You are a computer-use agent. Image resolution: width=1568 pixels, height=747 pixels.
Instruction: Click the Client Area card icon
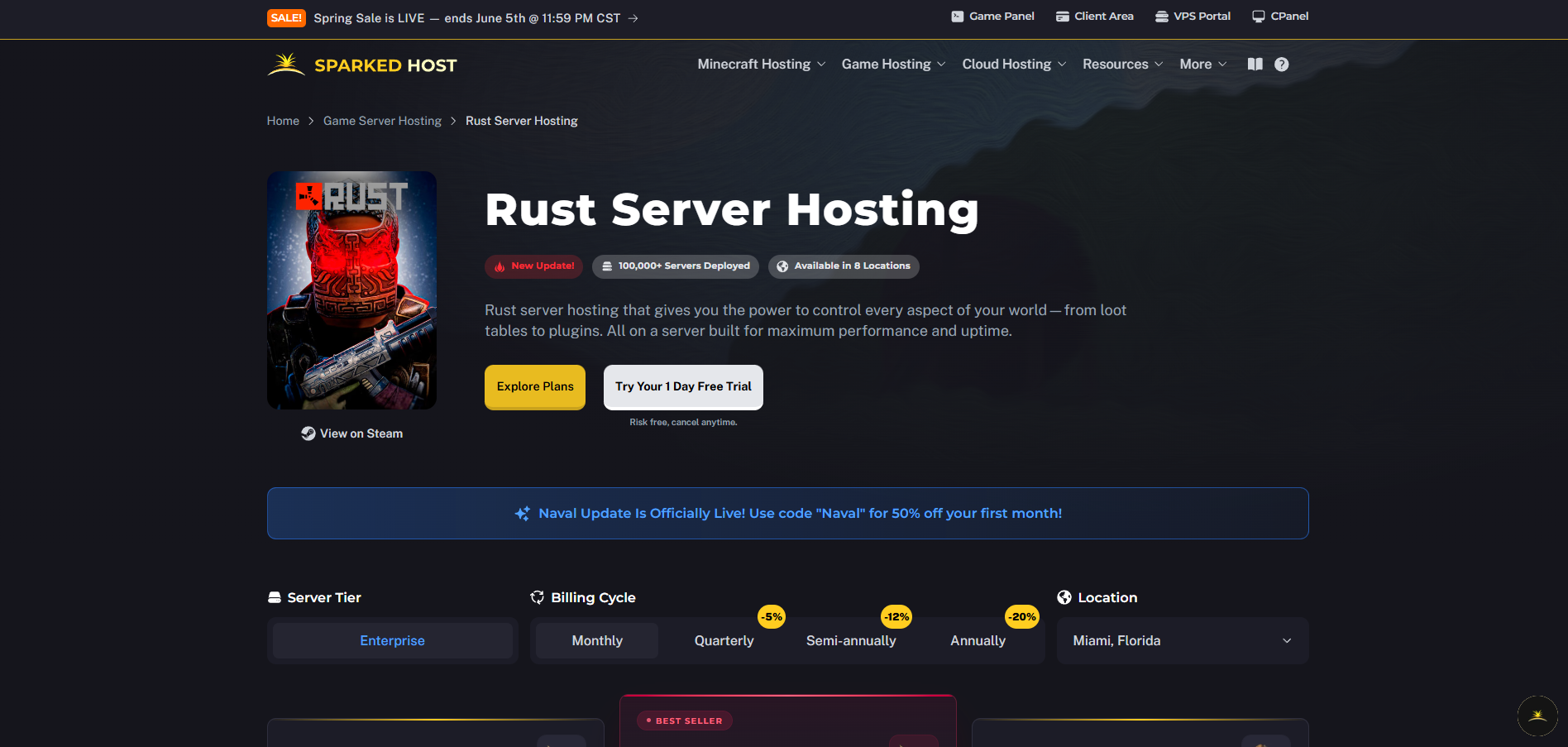click(1063, 17)
